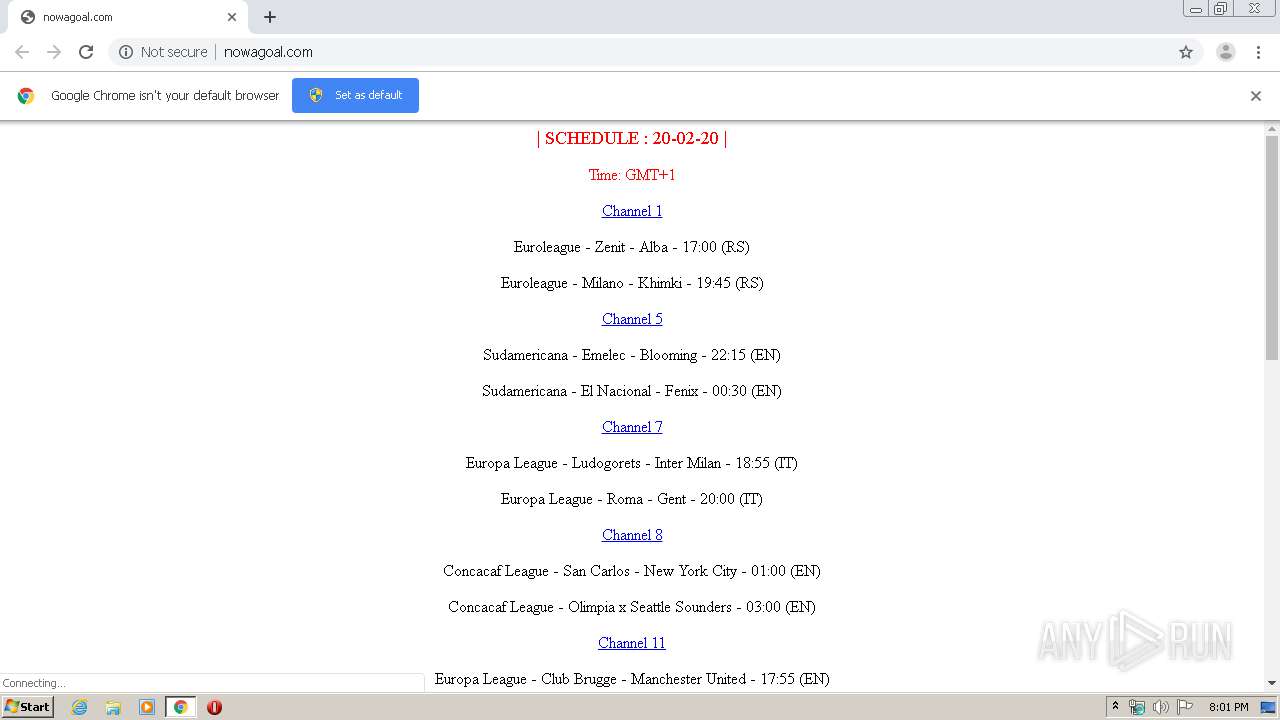
Task: Click the Time: GMT+1 text
Action: pyautogui.click(x=632, y=175)
